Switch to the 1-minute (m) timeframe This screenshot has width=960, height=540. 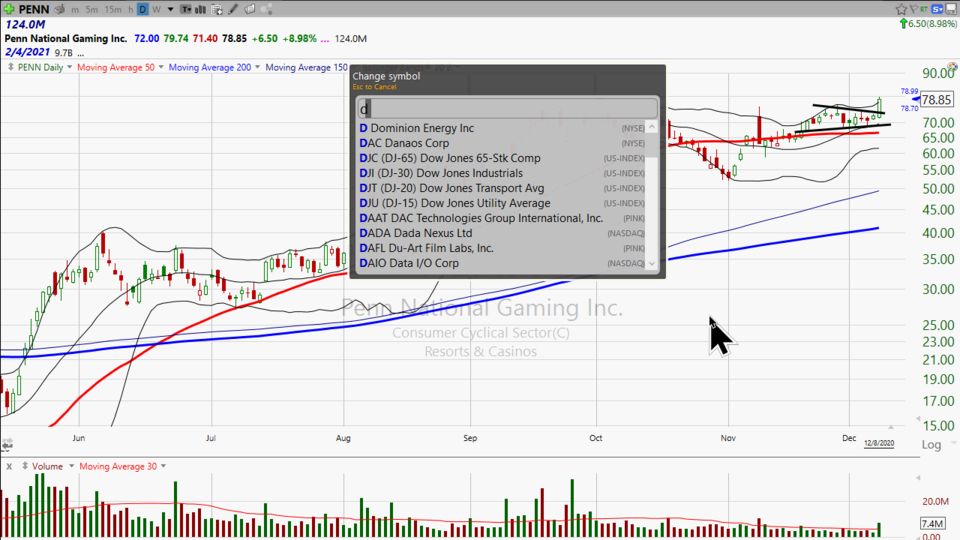click(x=75, y=9)
